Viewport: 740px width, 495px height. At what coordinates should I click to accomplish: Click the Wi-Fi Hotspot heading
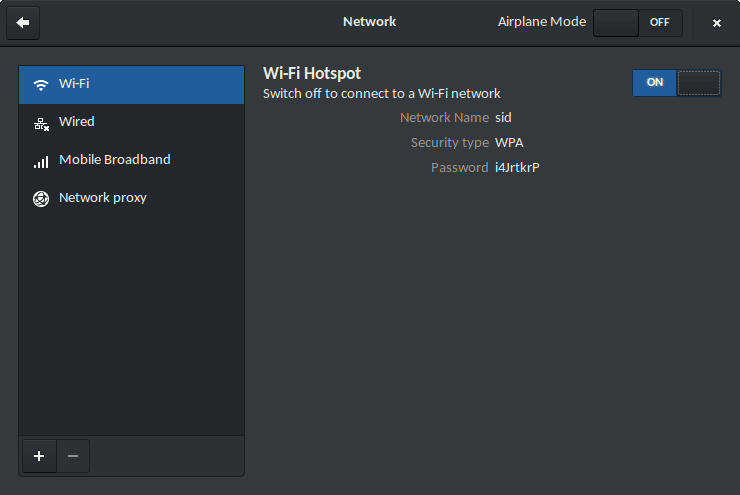click(312, 73)
